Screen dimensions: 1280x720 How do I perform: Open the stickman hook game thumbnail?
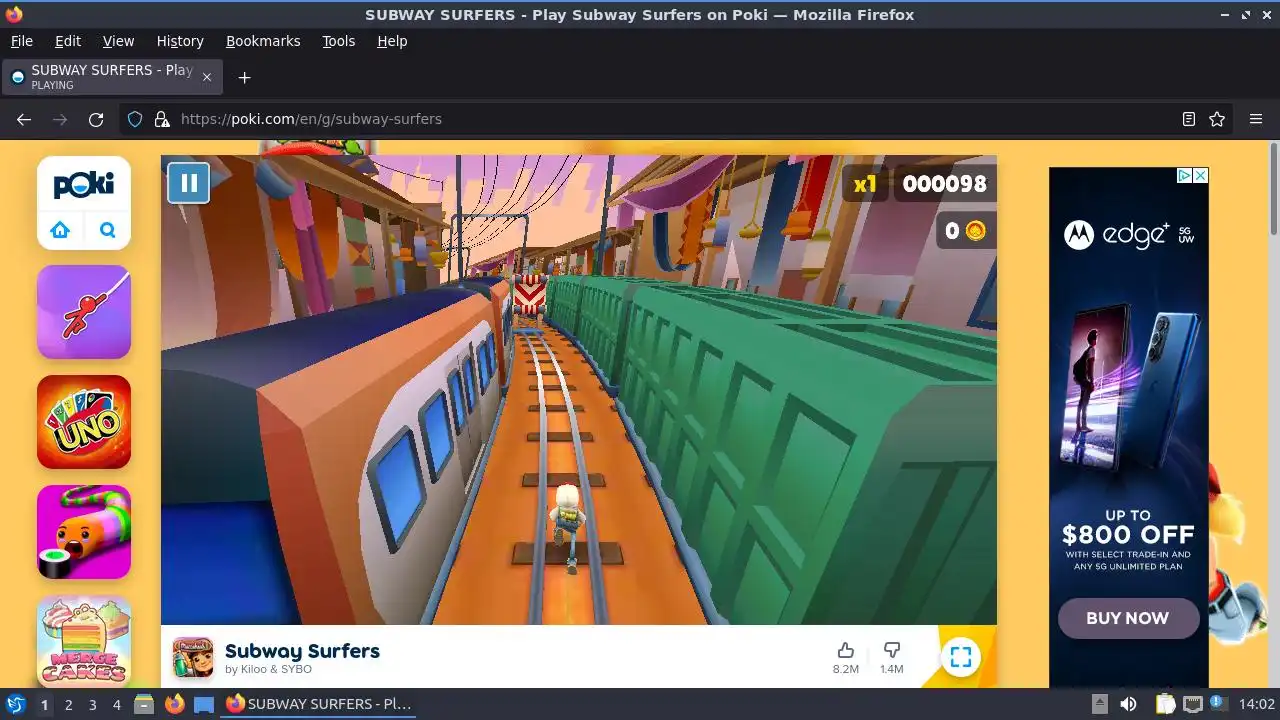[84, 312]
